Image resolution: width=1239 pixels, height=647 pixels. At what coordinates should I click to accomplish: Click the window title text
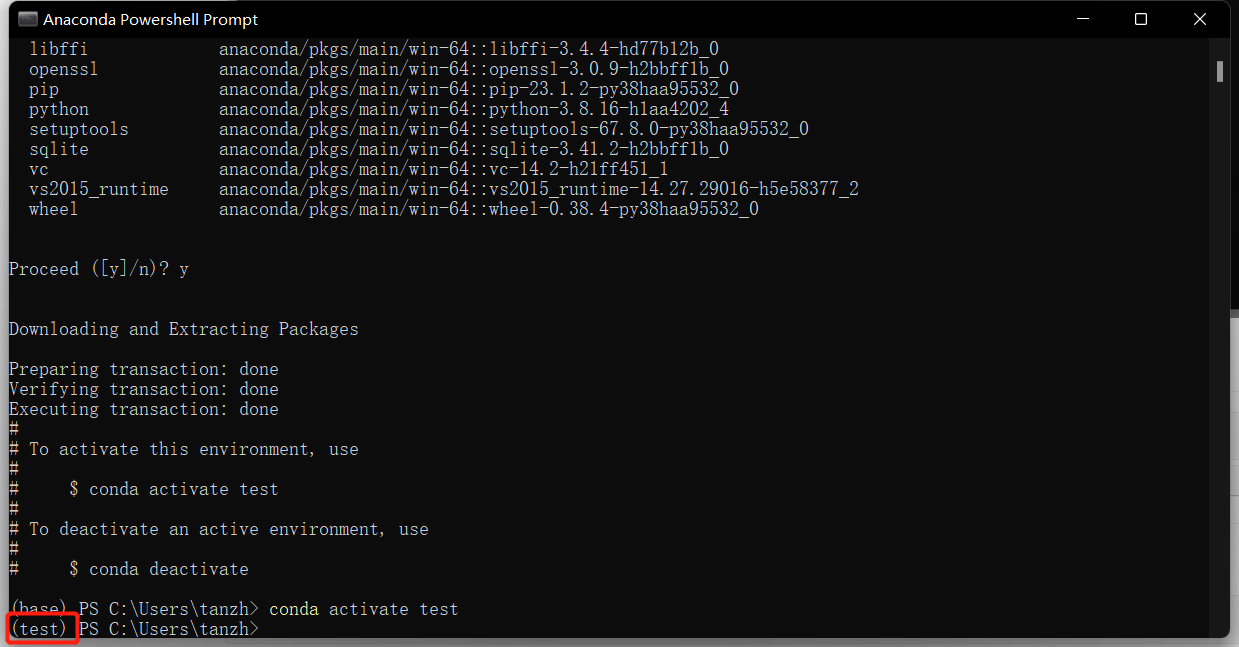tap(151, 19)
